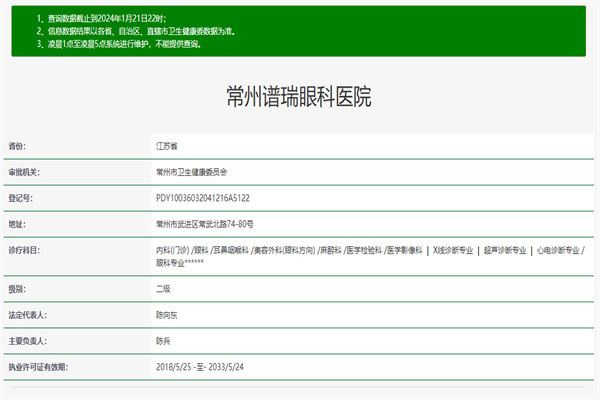Click 内科(门诊) in the departments list
This screenshot has width=600, height=400.
pyautogui.click(x=173, y=250)
